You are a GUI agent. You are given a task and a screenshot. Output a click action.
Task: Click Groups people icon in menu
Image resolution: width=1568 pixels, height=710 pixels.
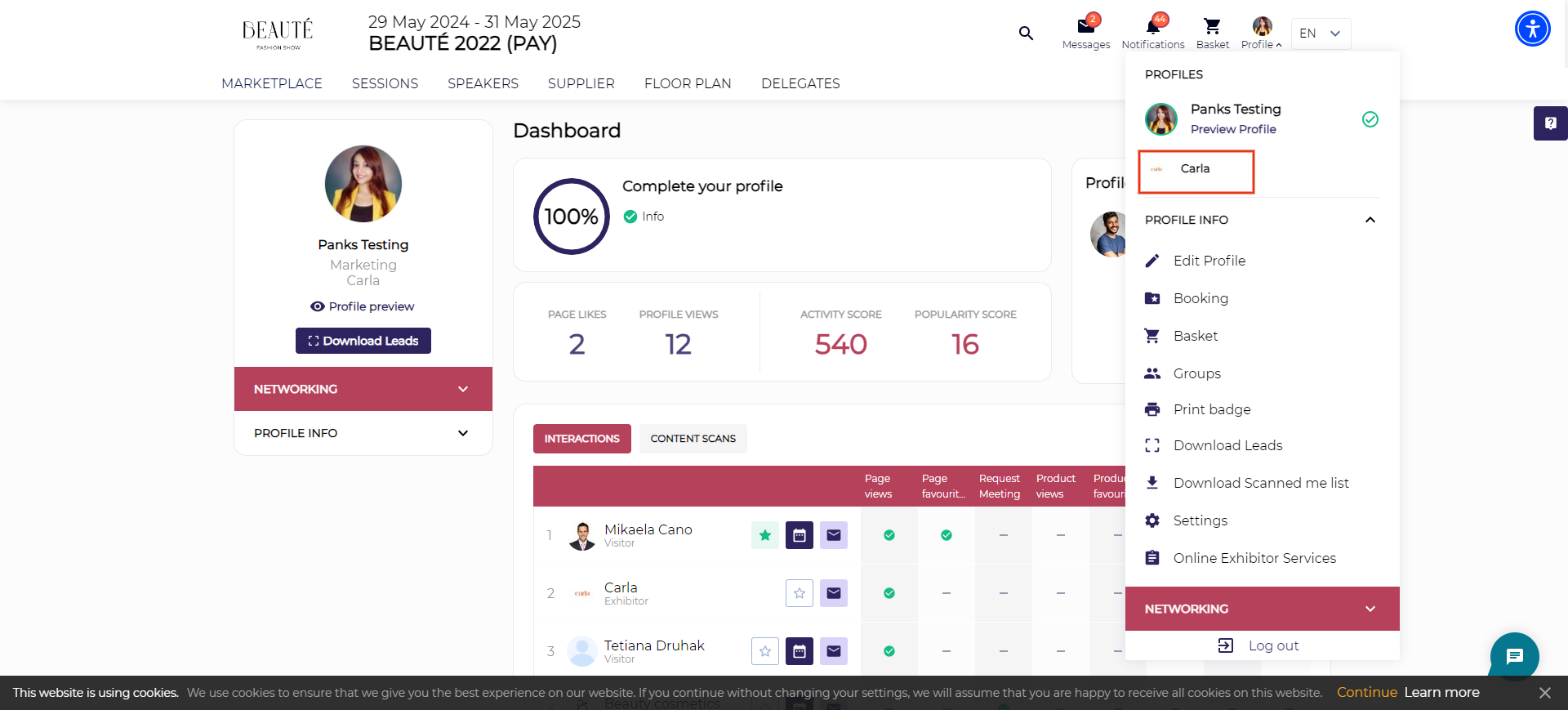(x=1152, y=373)
